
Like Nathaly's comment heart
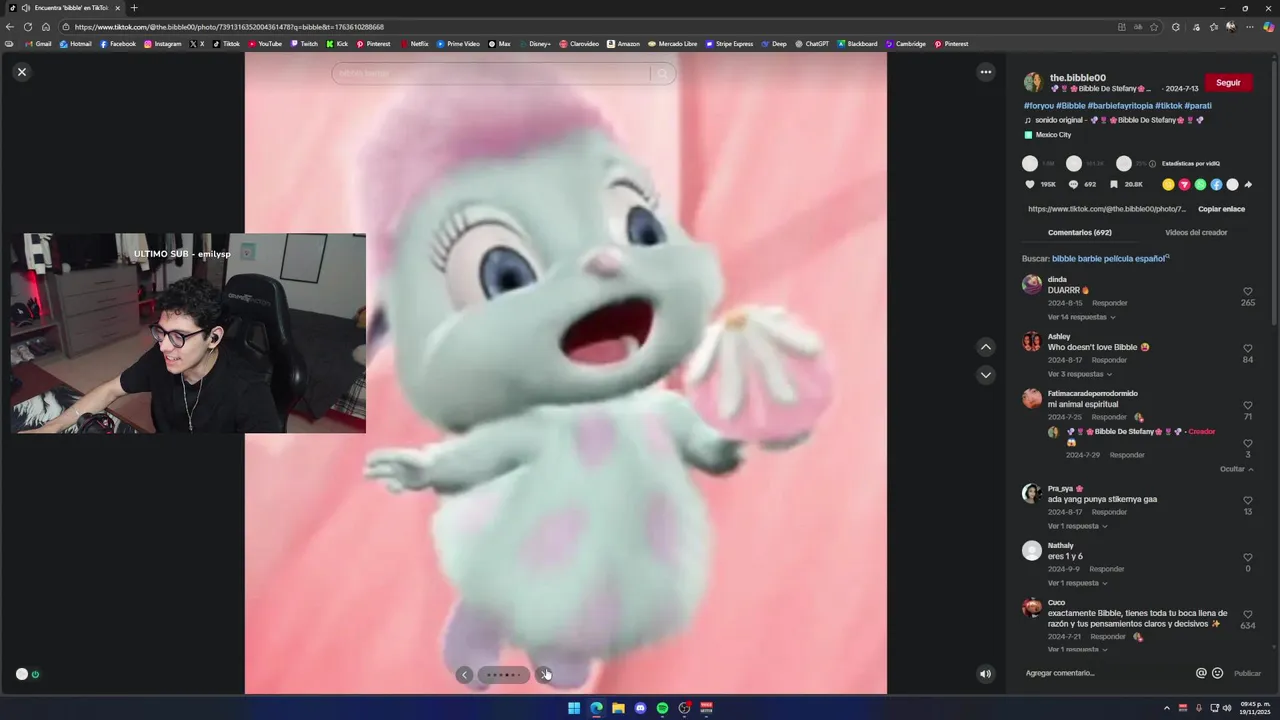(1248, 558)
